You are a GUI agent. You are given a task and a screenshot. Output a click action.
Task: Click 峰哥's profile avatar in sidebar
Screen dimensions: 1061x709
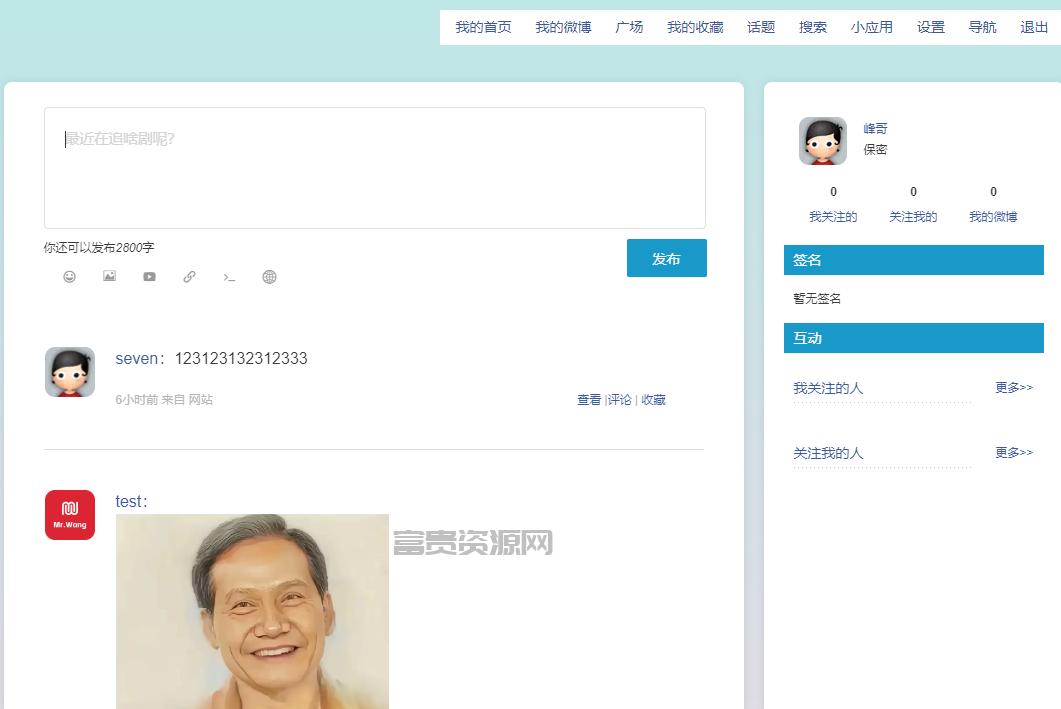click(823, 141)
